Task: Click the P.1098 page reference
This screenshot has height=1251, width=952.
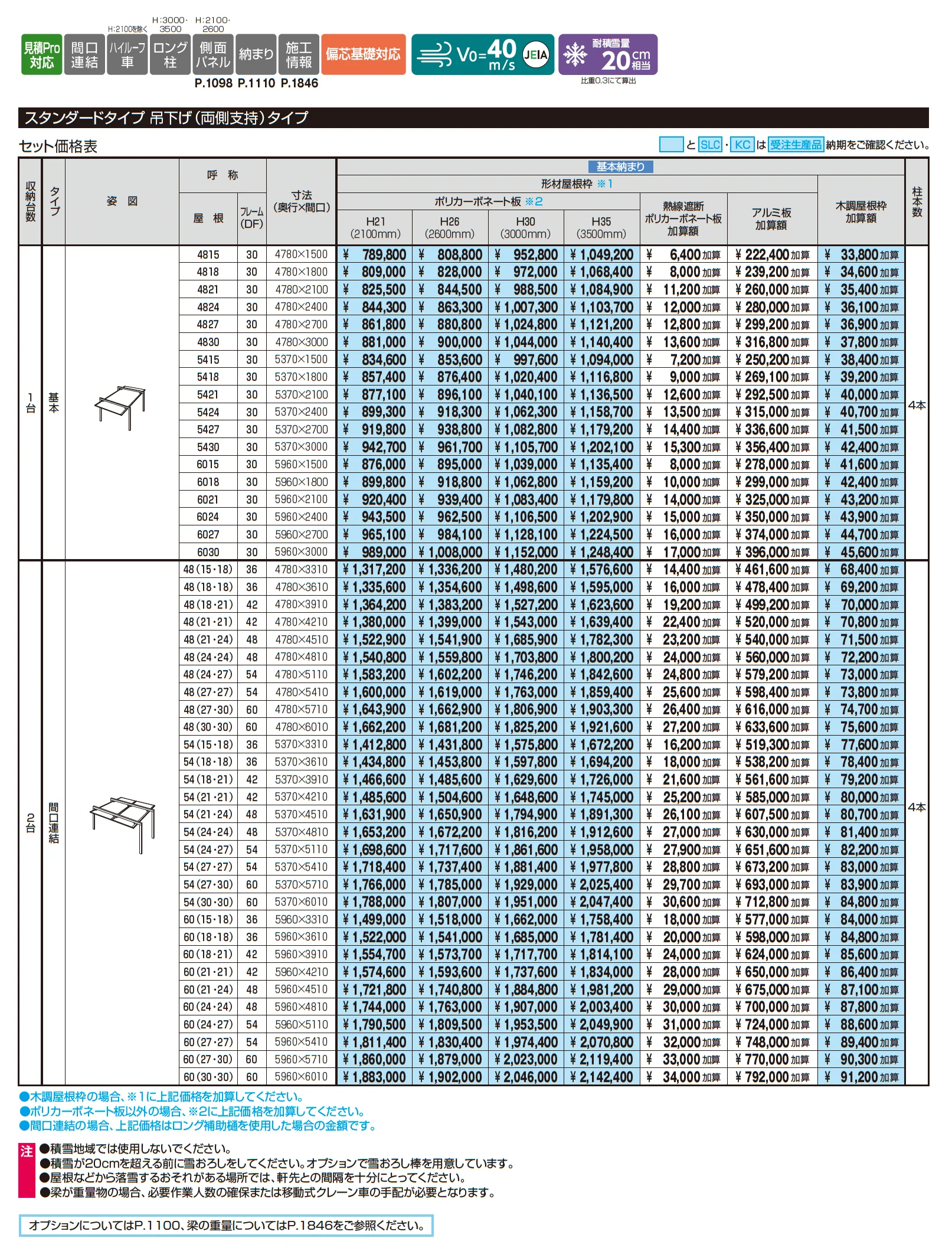Action: (x=214, y=84)
